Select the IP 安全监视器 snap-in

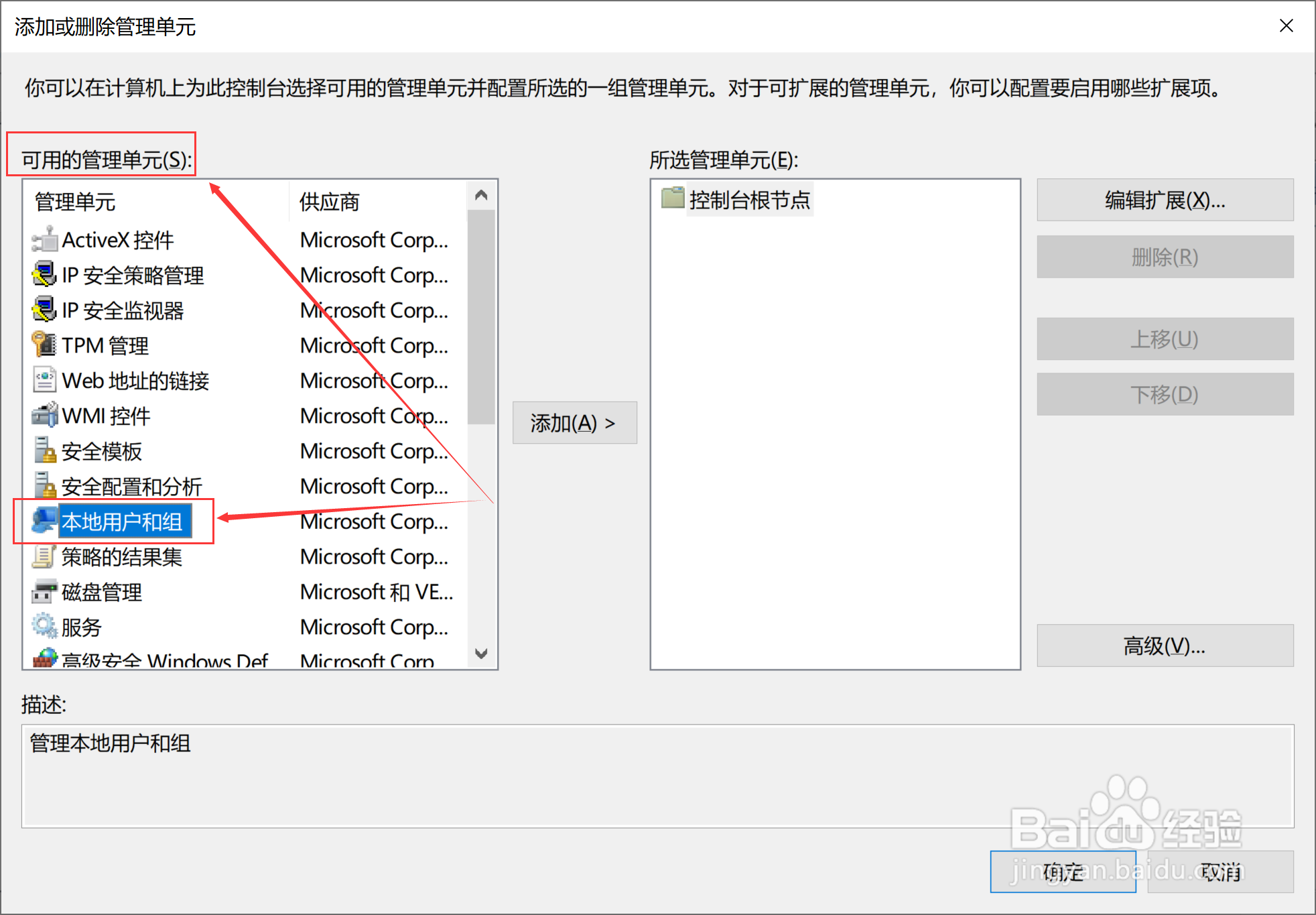122,310
